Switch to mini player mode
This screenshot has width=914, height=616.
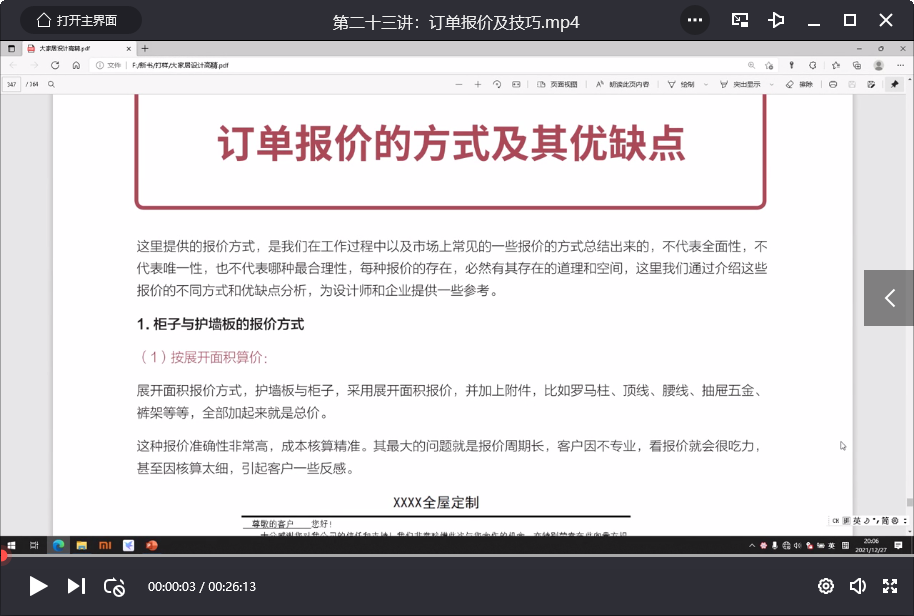click(740, 20)
